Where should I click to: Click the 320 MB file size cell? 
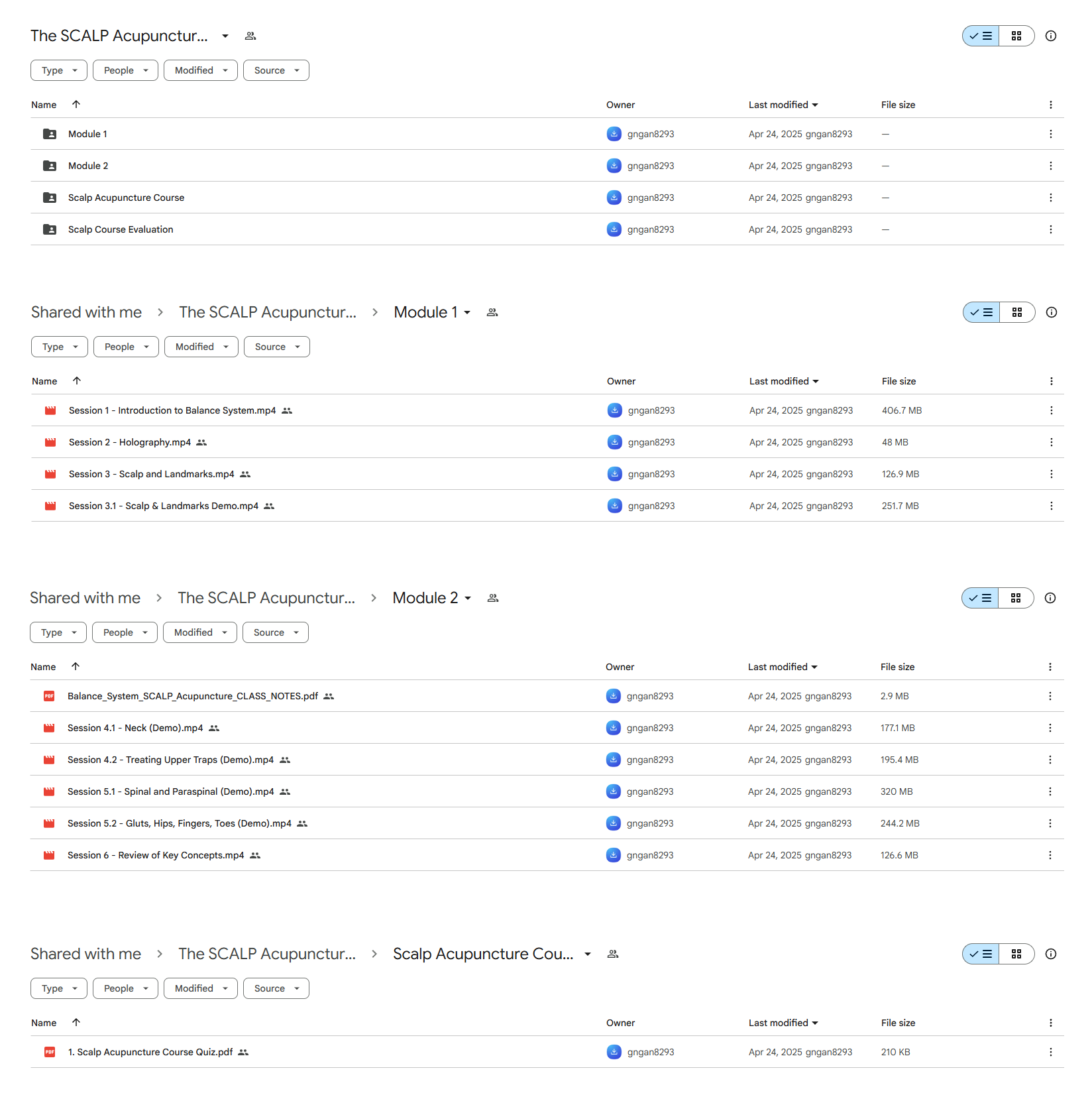point(897,791)
